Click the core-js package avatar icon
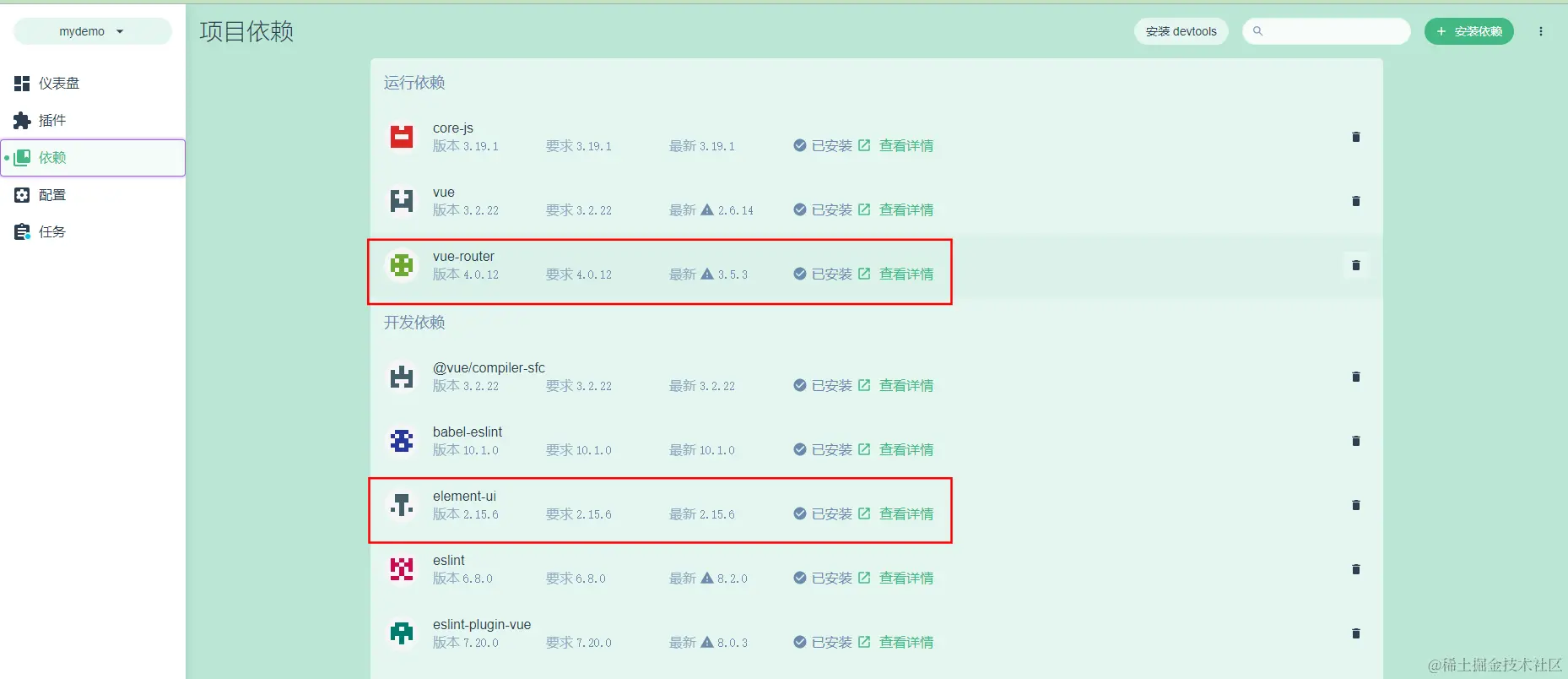 tap(402, 137)
